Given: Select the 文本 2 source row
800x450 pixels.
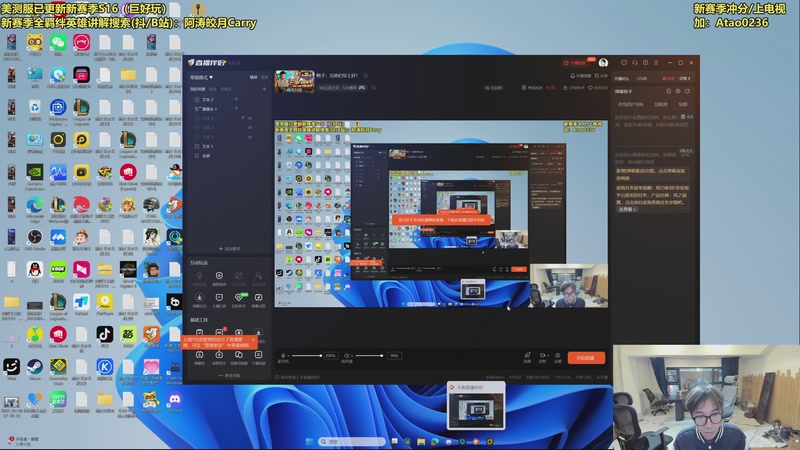Looking at the screenshot, I should click(230, 99).
